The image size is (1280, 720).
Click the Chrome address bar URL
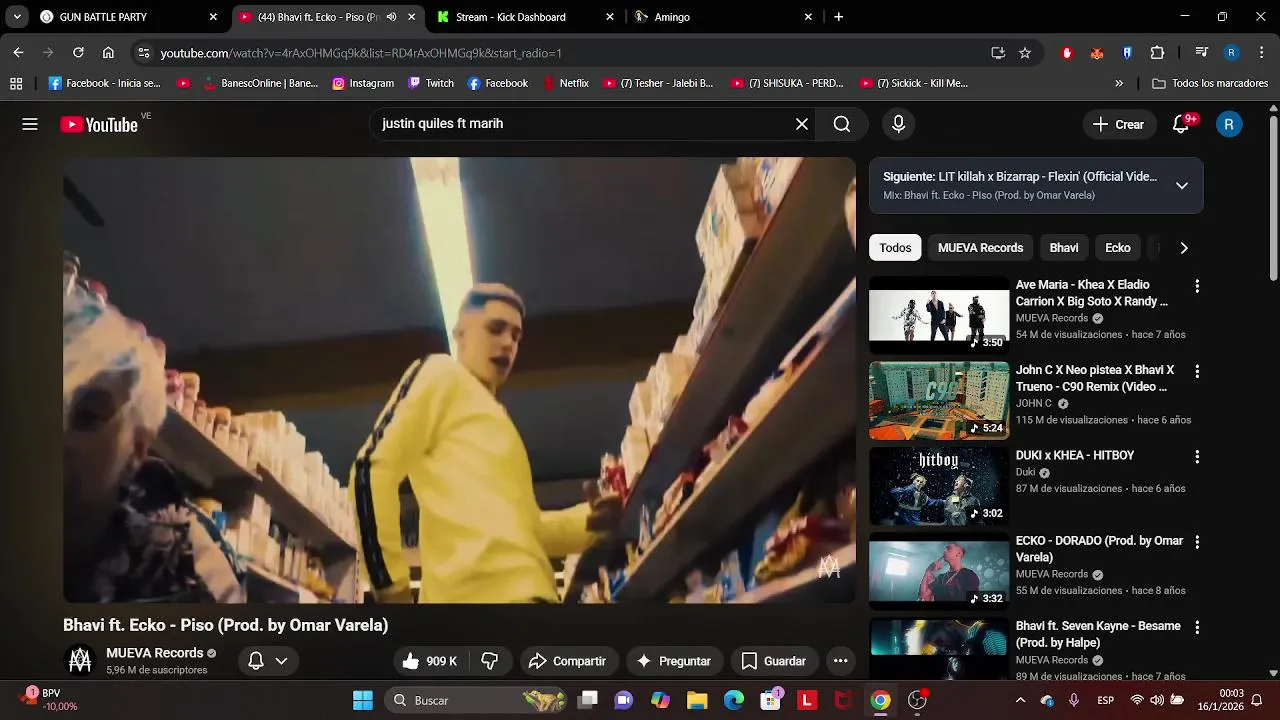click(361, 53)
